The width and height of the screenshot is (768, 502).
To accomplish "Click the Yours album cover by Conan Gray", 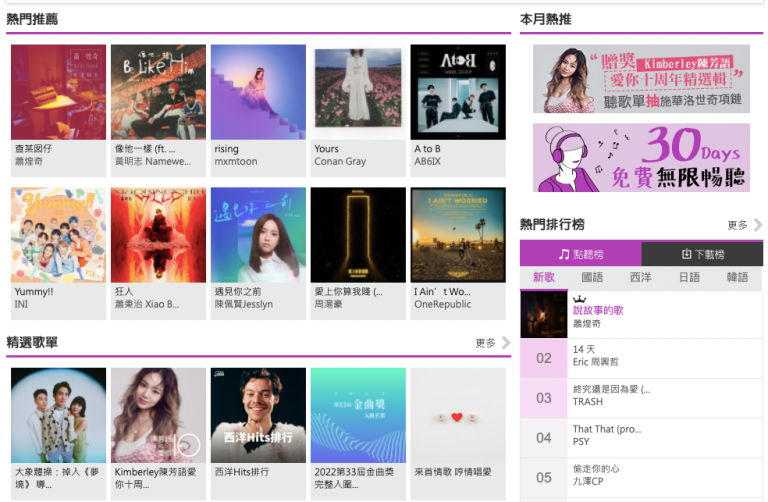I will click(358, 92).
